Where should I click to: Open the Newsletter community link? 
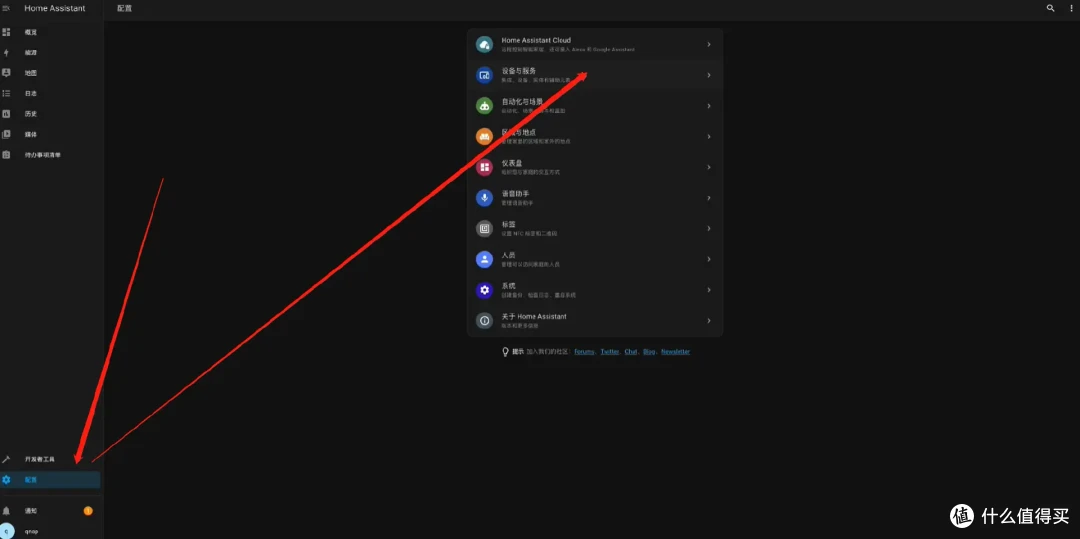(675, 352)
